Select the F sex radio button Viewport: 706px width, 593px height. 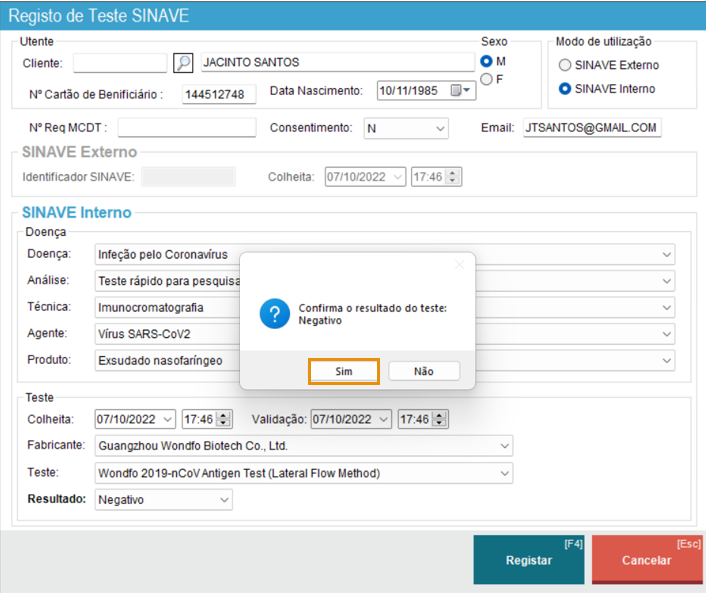click(x=487, y=79)
